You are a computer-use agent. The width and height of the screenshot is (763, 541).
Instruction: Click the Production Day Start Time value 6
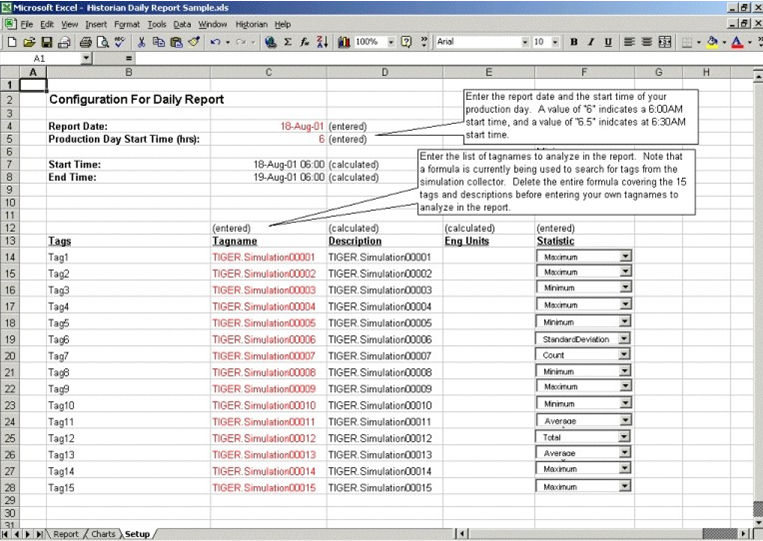321,139
